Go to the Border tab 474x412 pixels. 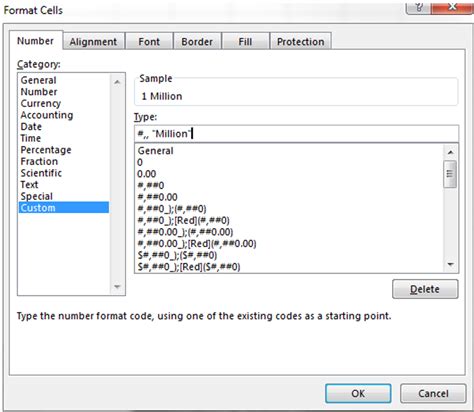[197, 42]
